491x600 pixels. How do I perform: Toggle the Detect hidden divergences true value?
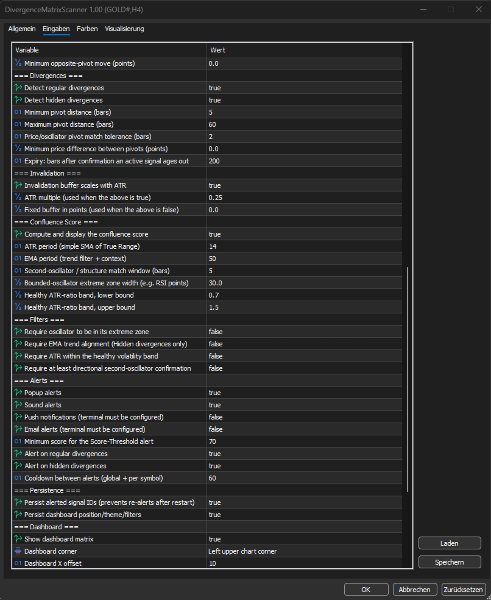tap(304, 100)
